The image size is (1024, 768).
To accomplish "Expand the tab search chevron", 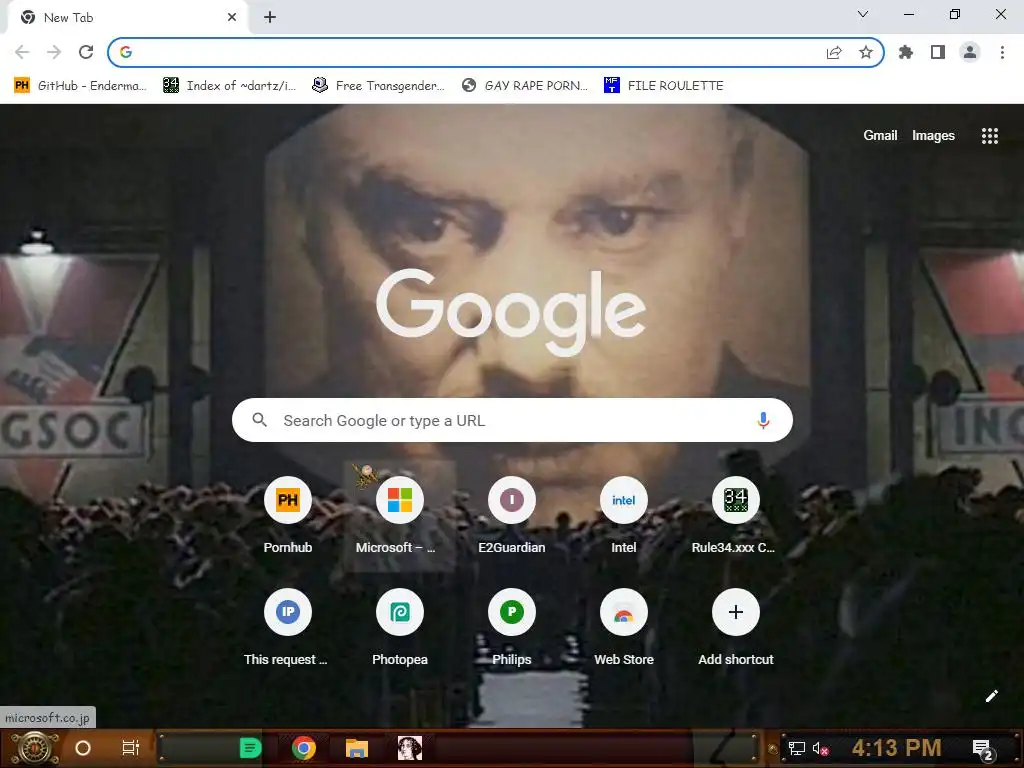I will 863,14.
